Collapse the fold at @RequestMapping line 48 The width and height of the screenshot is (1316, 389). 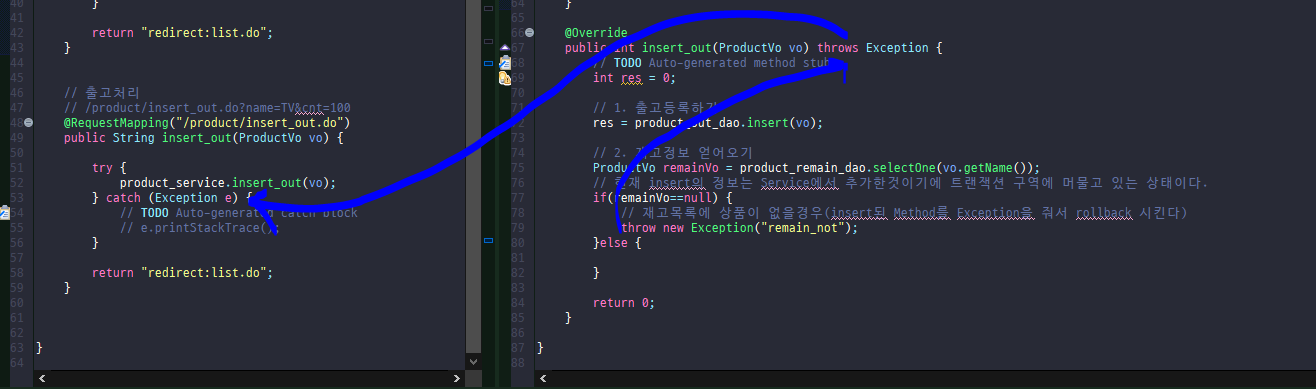28,122
